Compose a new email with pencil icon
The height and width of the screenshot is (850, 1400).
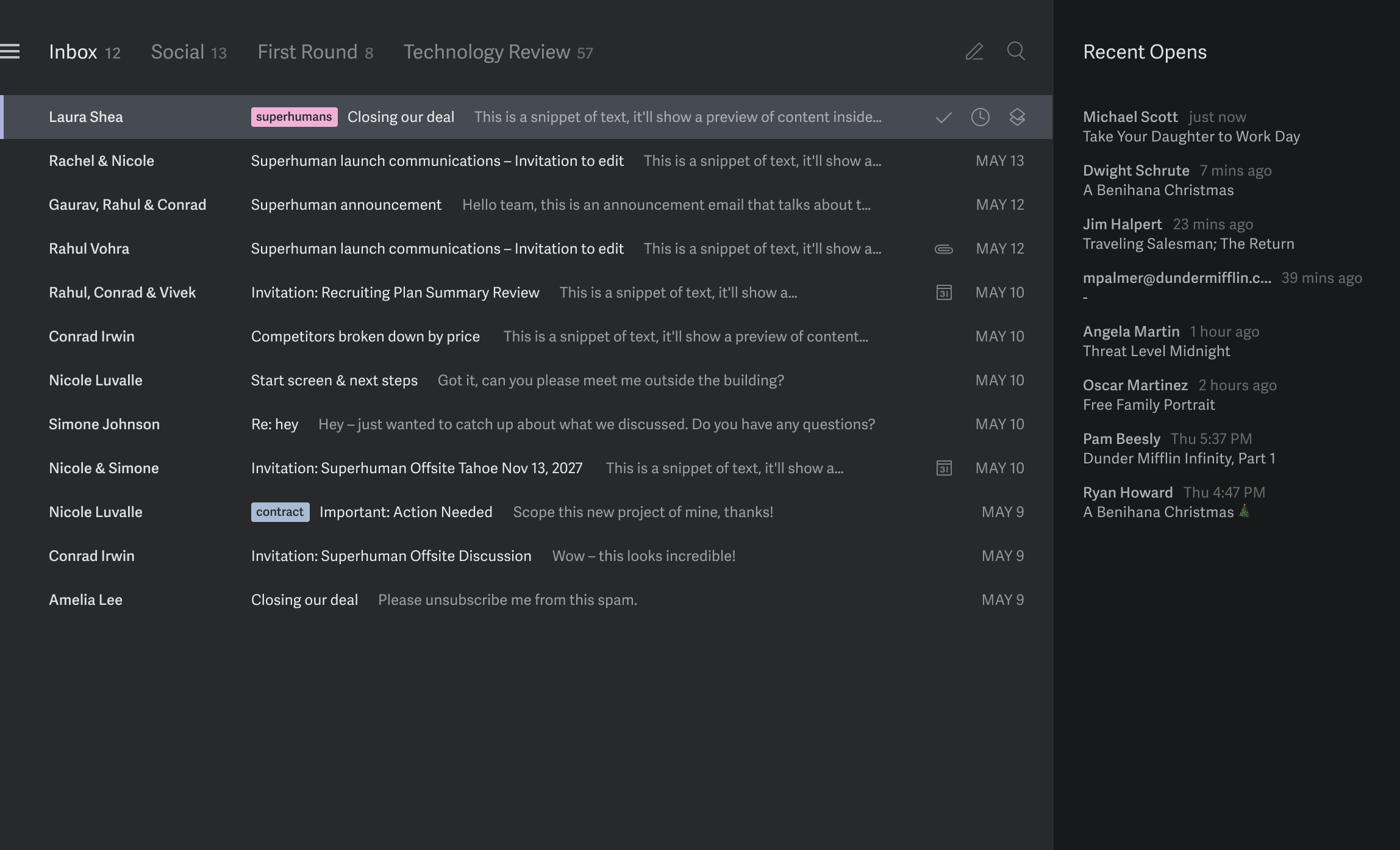tap(974, 52)
